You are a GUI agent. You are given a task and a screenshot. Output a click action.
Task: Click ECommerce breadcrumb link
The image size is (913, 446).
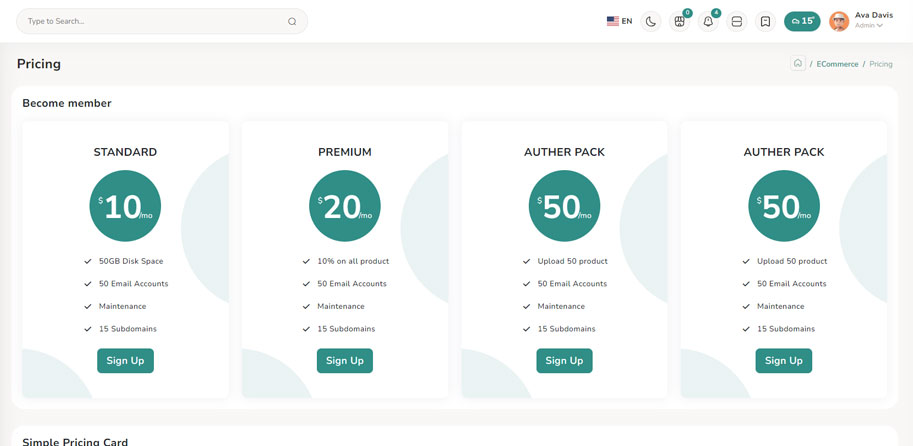[837, 64]
